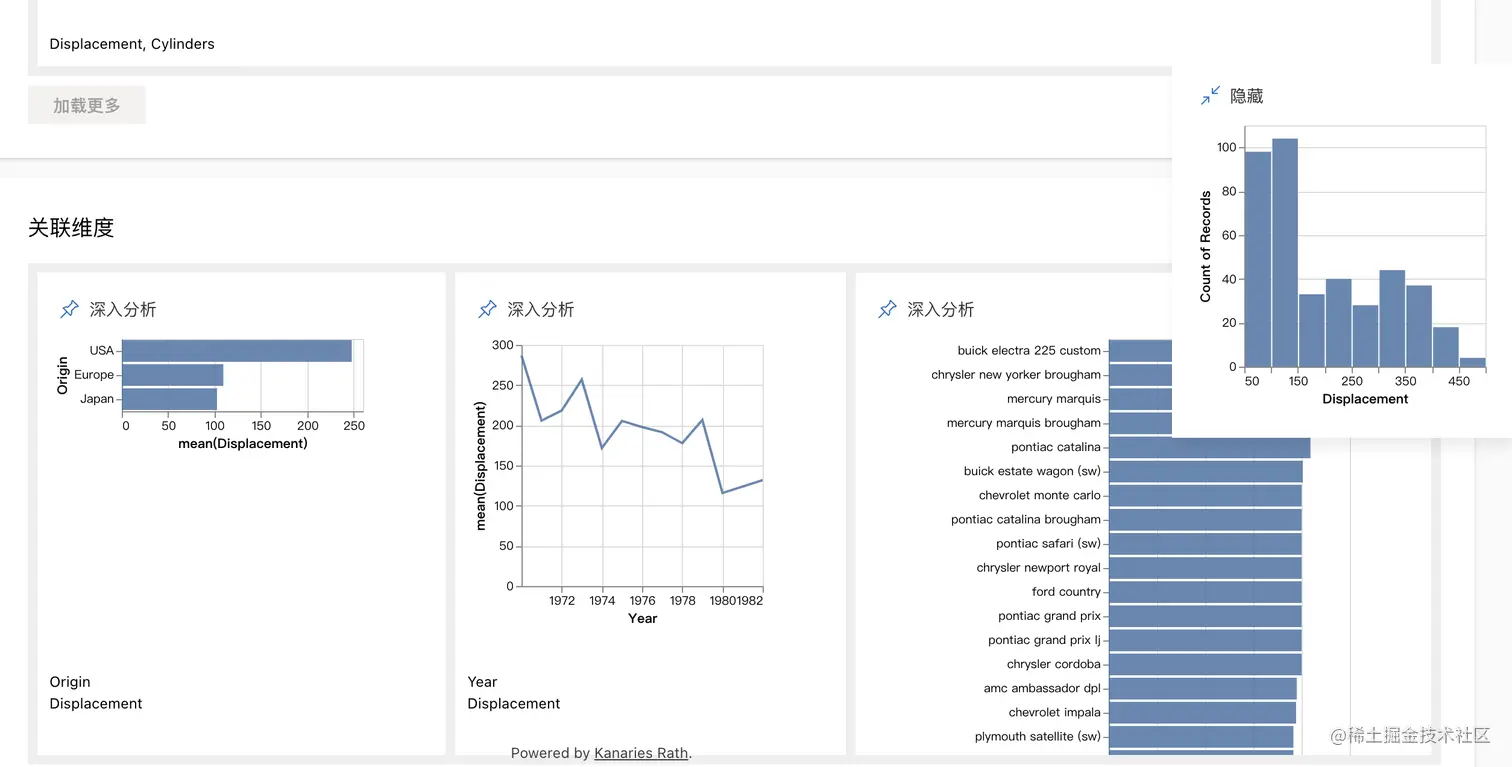Select the Europe bar in Origin chart
The image size is (1512, 767).
pyautogui.click(x=172, y=375)
